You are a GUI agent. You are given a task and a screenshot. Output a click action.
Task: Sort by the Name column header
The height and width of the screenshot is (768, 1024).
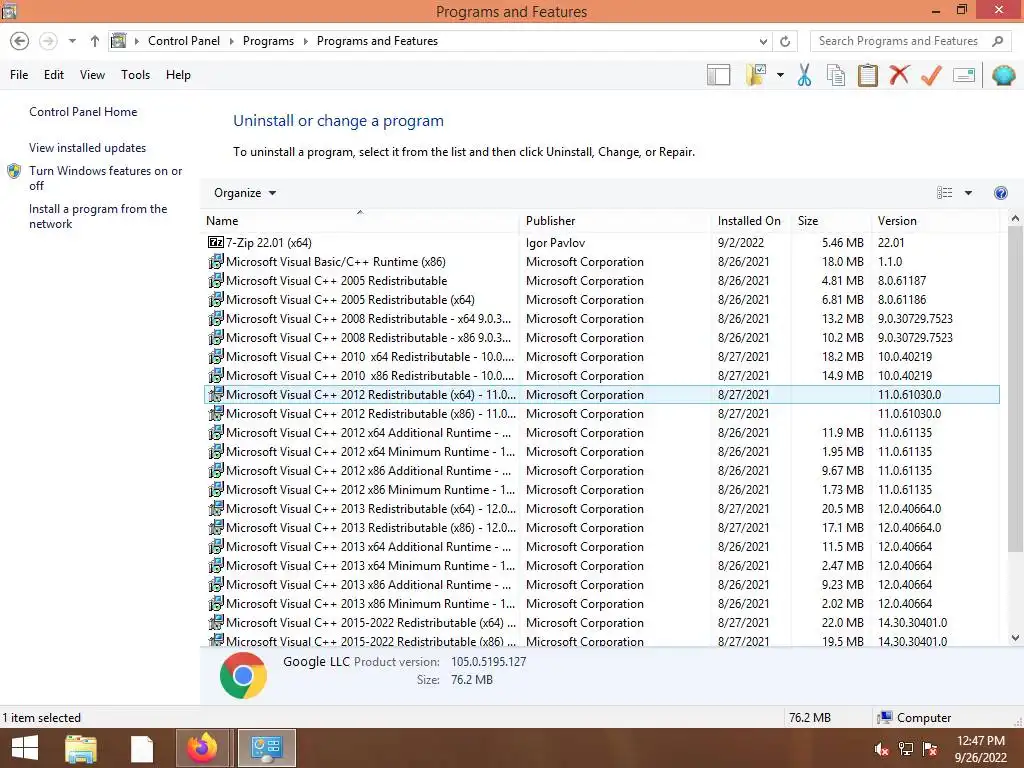click(360, 221)
